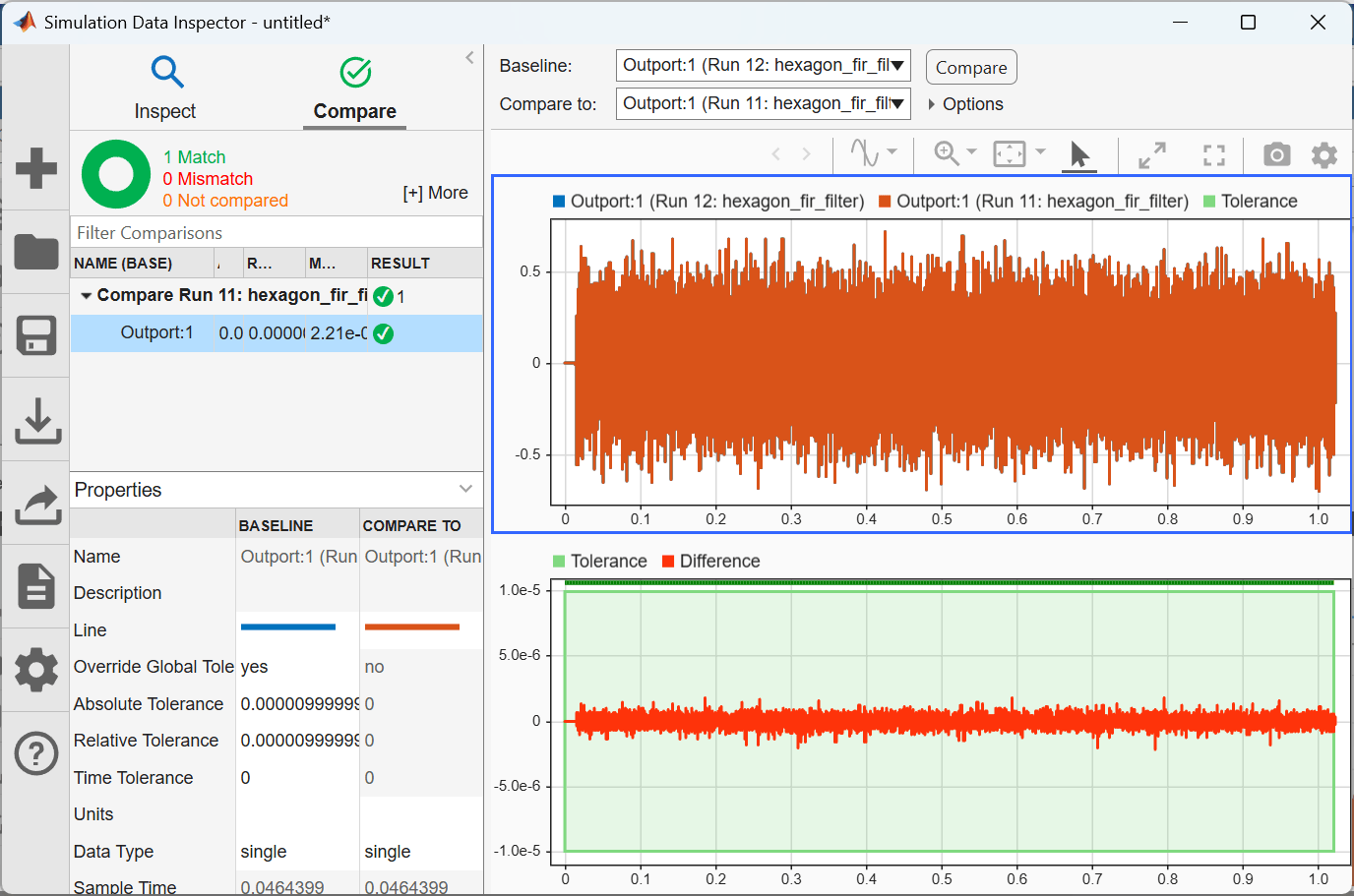Select the Outport:1 comparison row
Viewport: 1354px width, 896px height.
(x=277, y=333)
